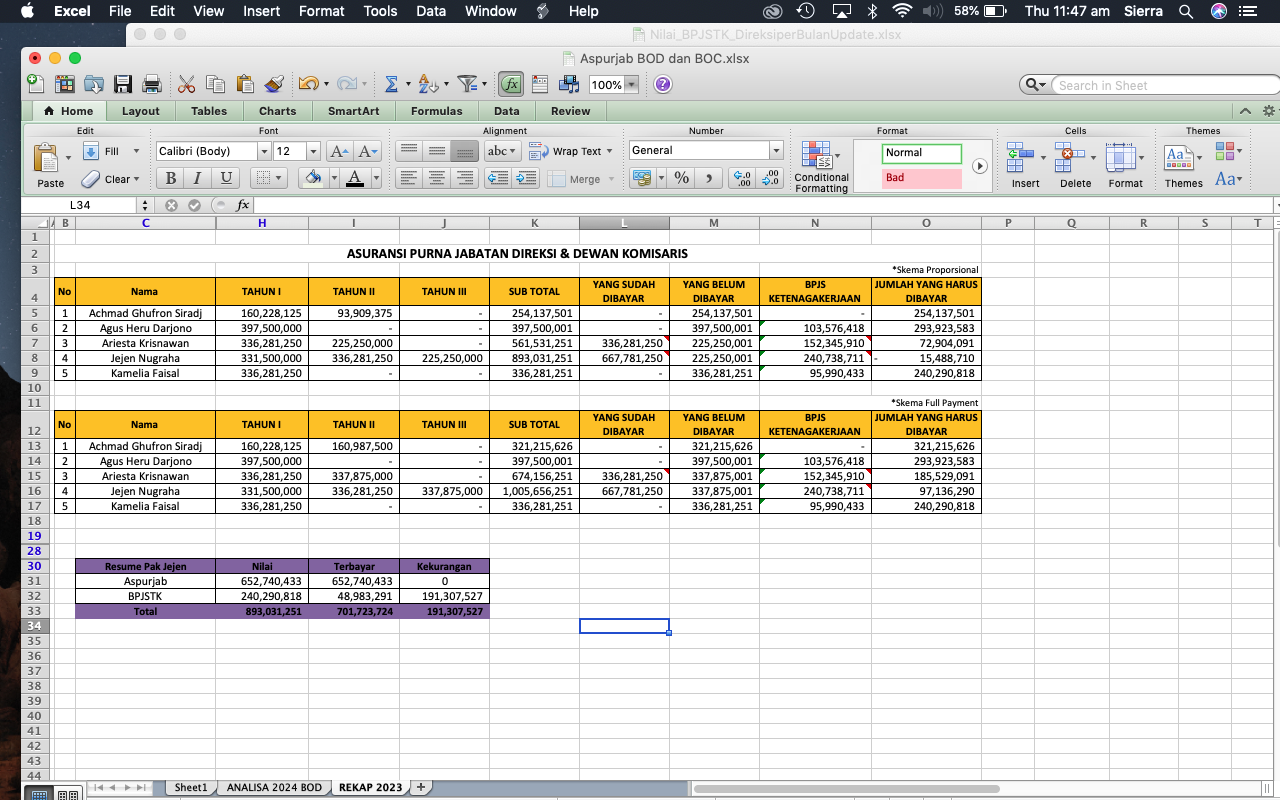Click the Filter funnel icon
1280x800 pixels.
(x=466, y=85)
